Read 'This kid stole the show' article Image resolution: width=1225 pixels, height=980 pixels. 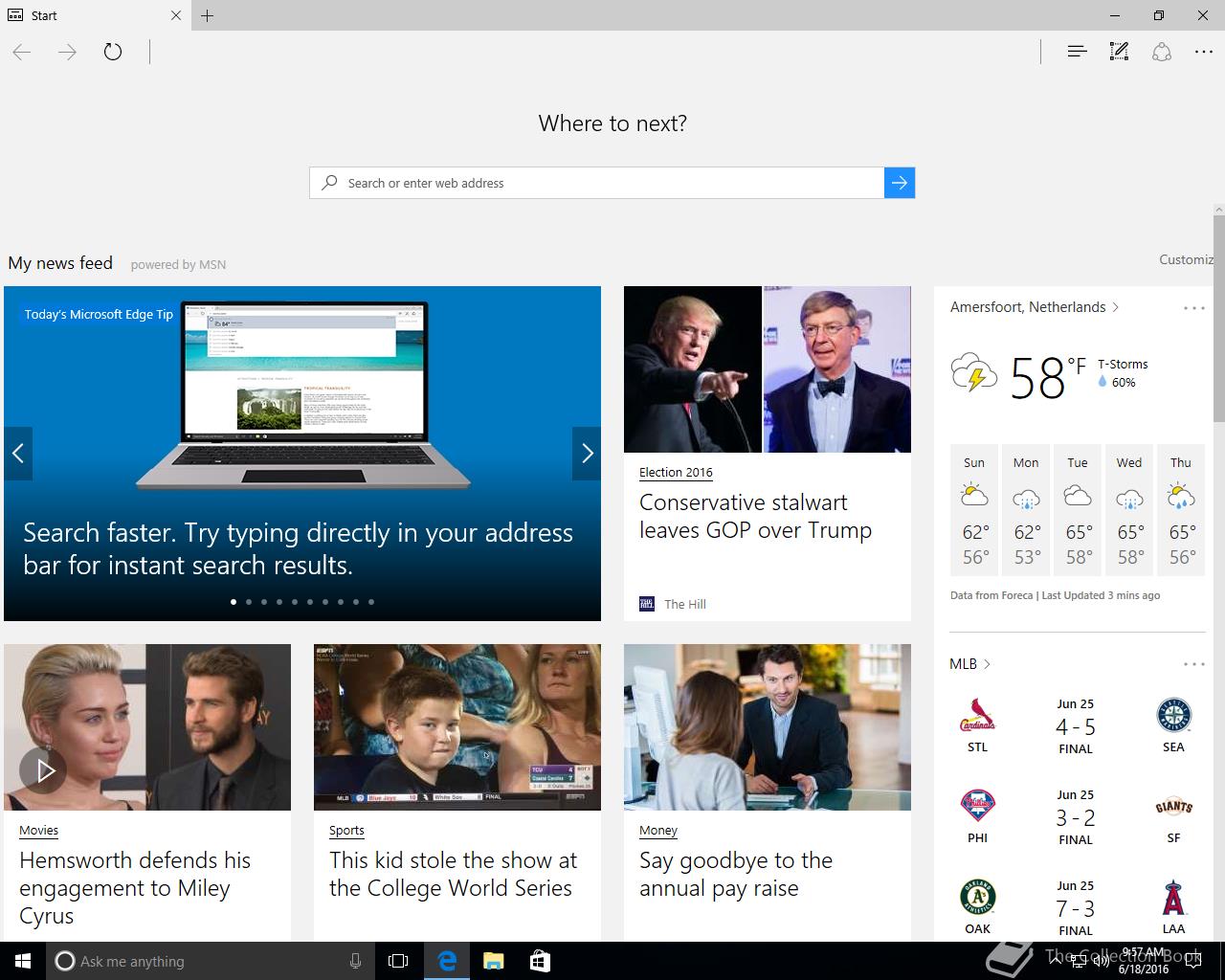454,874
